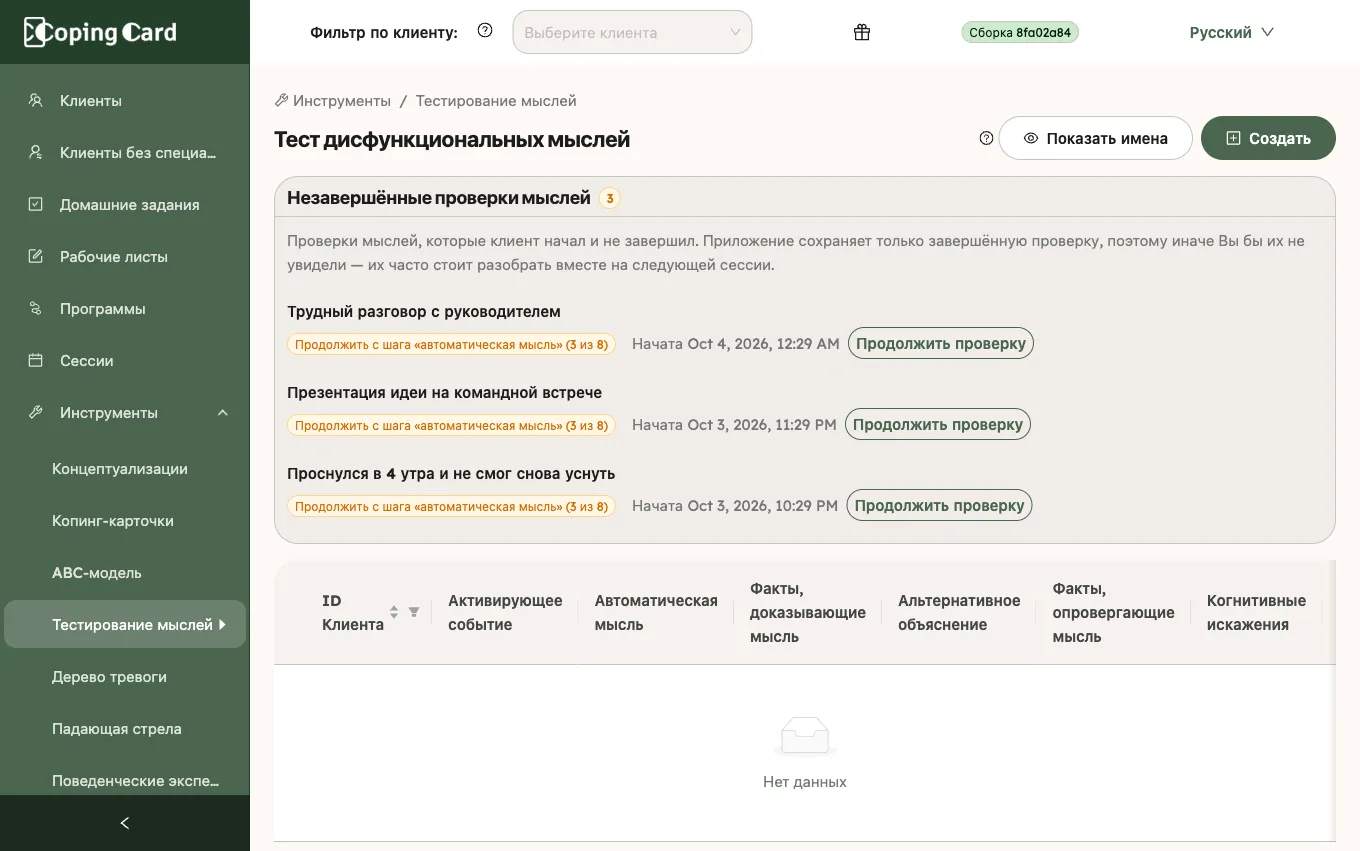Click the Активирующее событие column header
This screenshot has width=1360, height=851.
tap(505, 612)
